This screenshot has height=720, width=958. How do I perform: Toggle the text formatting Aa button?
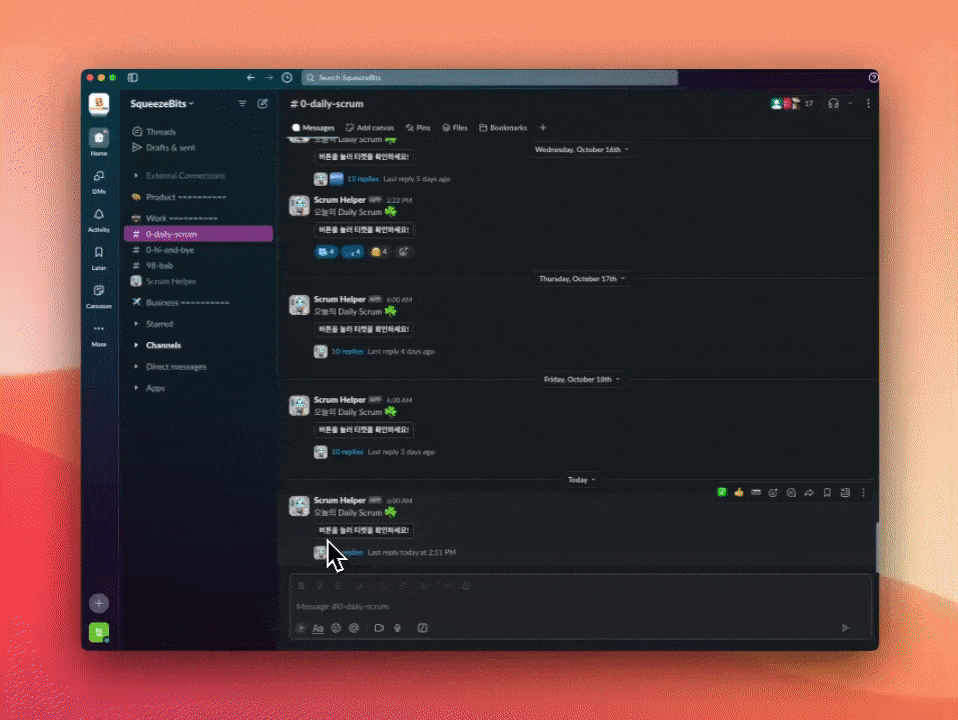click(x=318, y=628)
